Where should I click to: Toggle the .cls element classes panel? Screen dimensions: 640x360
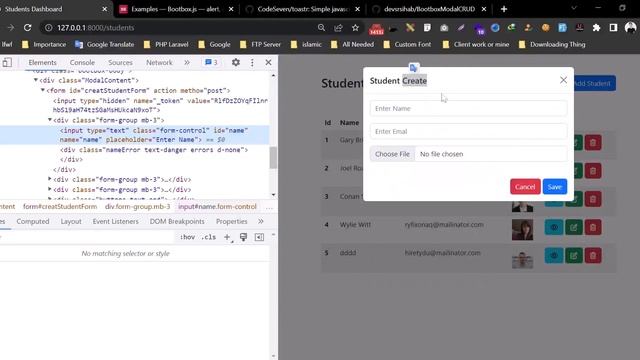pyautogui.click(x=209, y=237)
